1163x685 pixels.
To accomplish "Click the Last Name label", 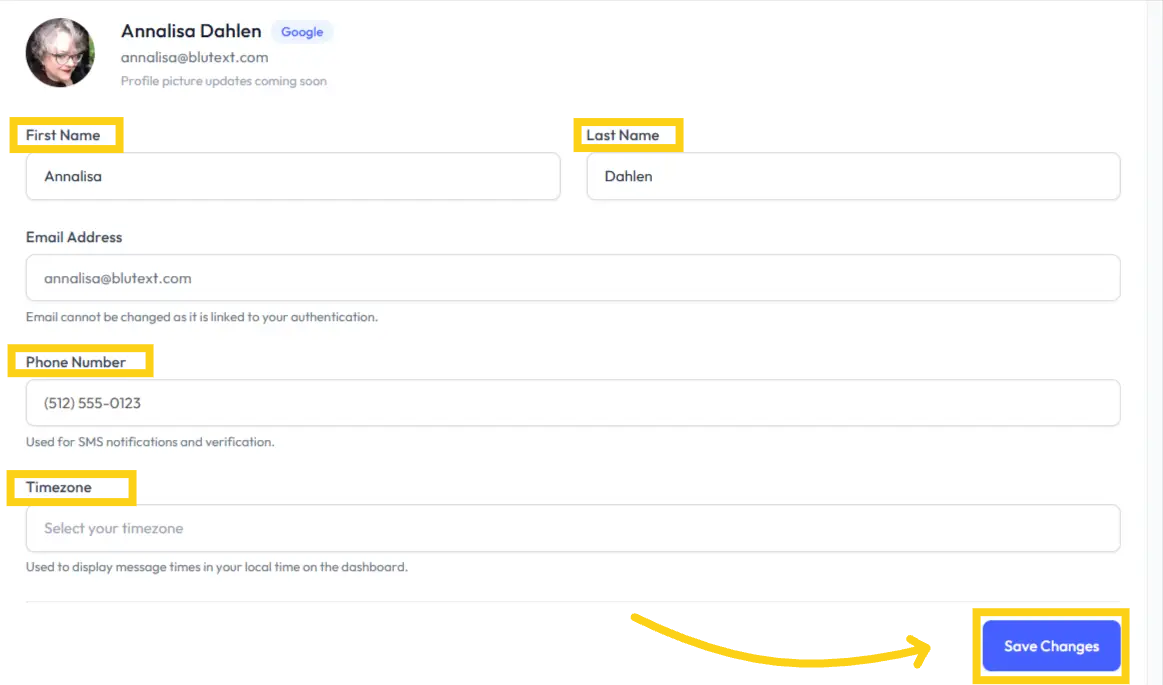I will [623, 135].
